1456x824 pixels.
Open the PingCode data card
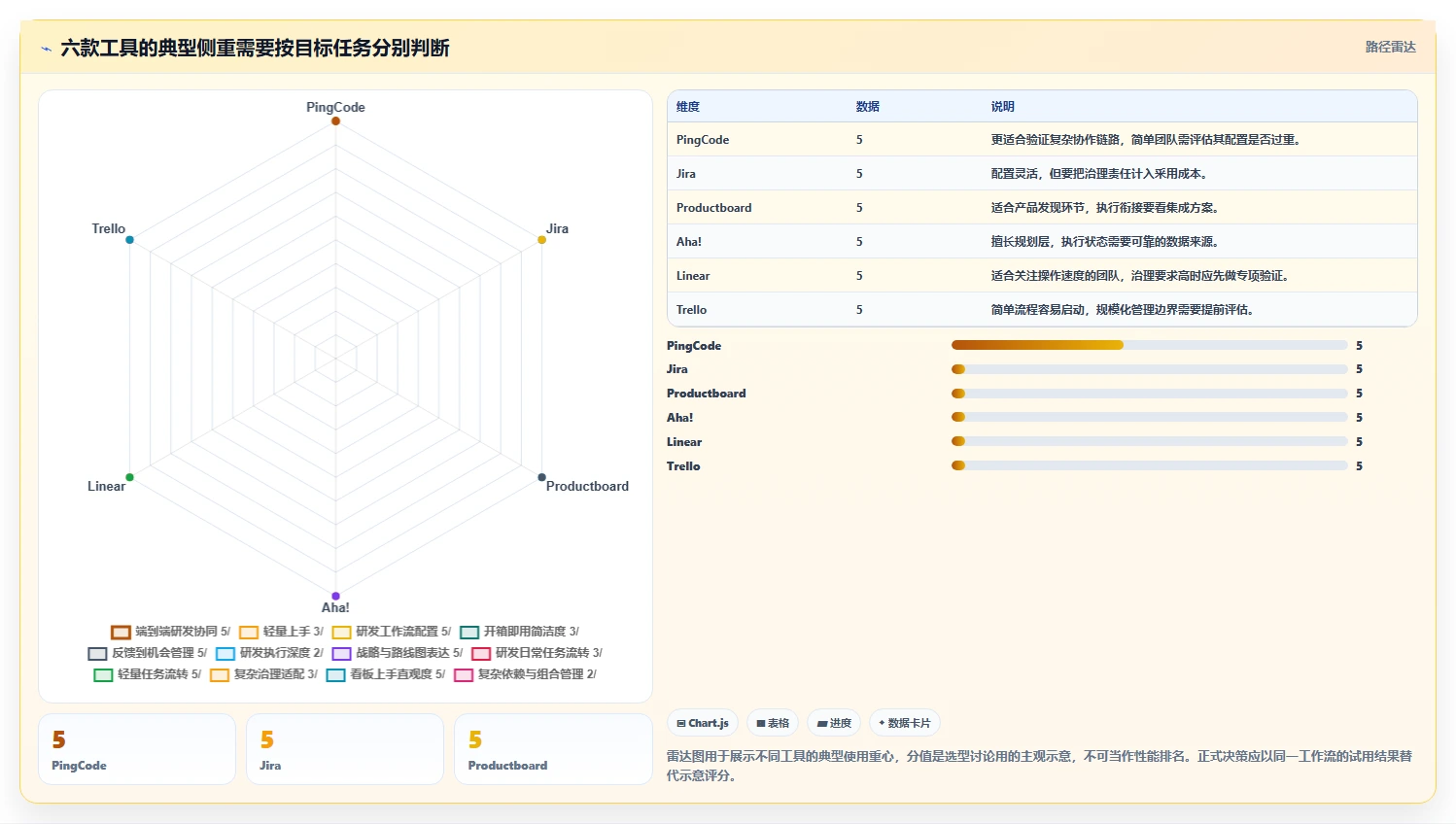137,749
